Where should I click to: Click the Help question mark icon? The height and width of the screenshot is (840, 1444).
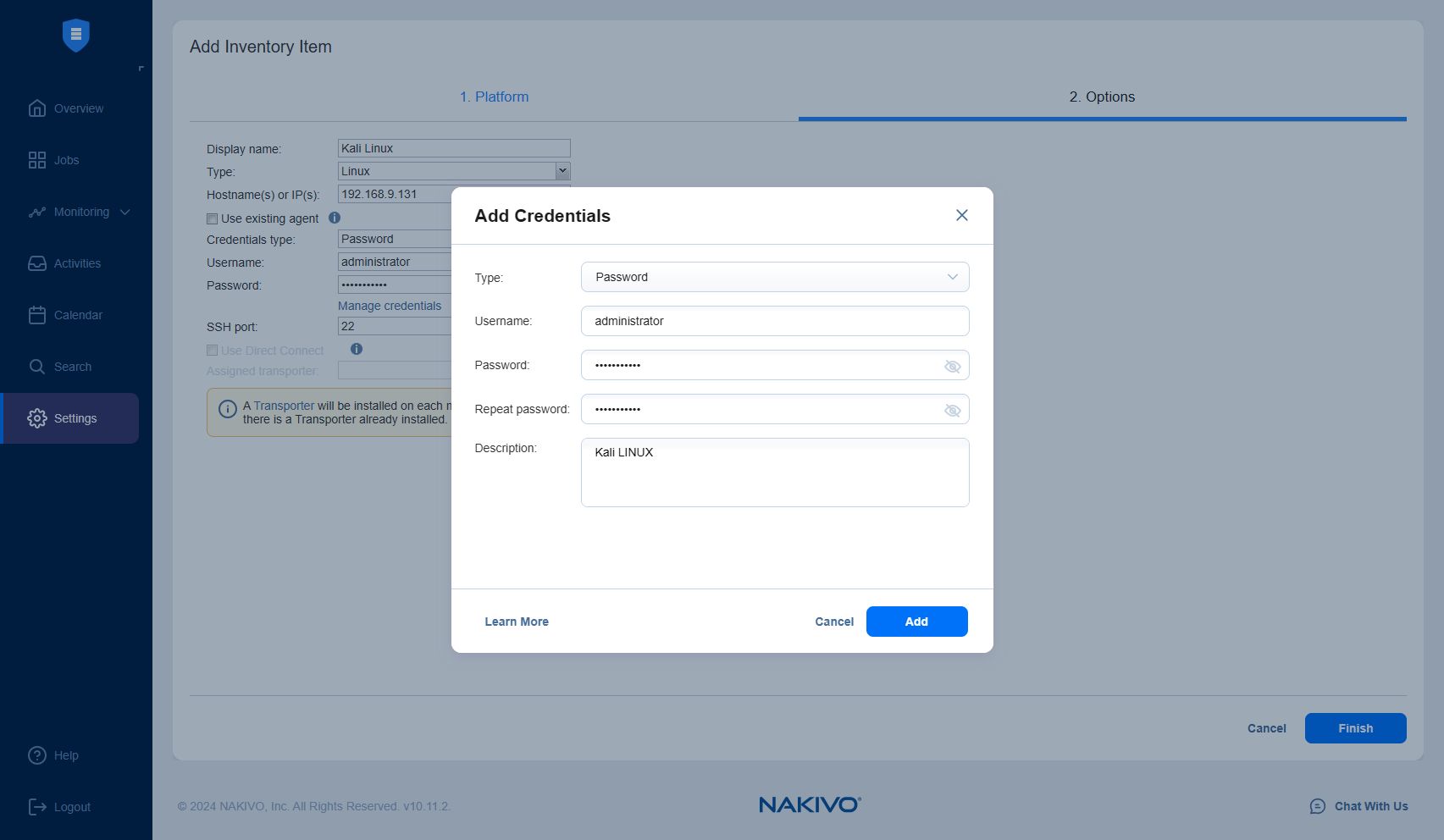tap(36, 755)
